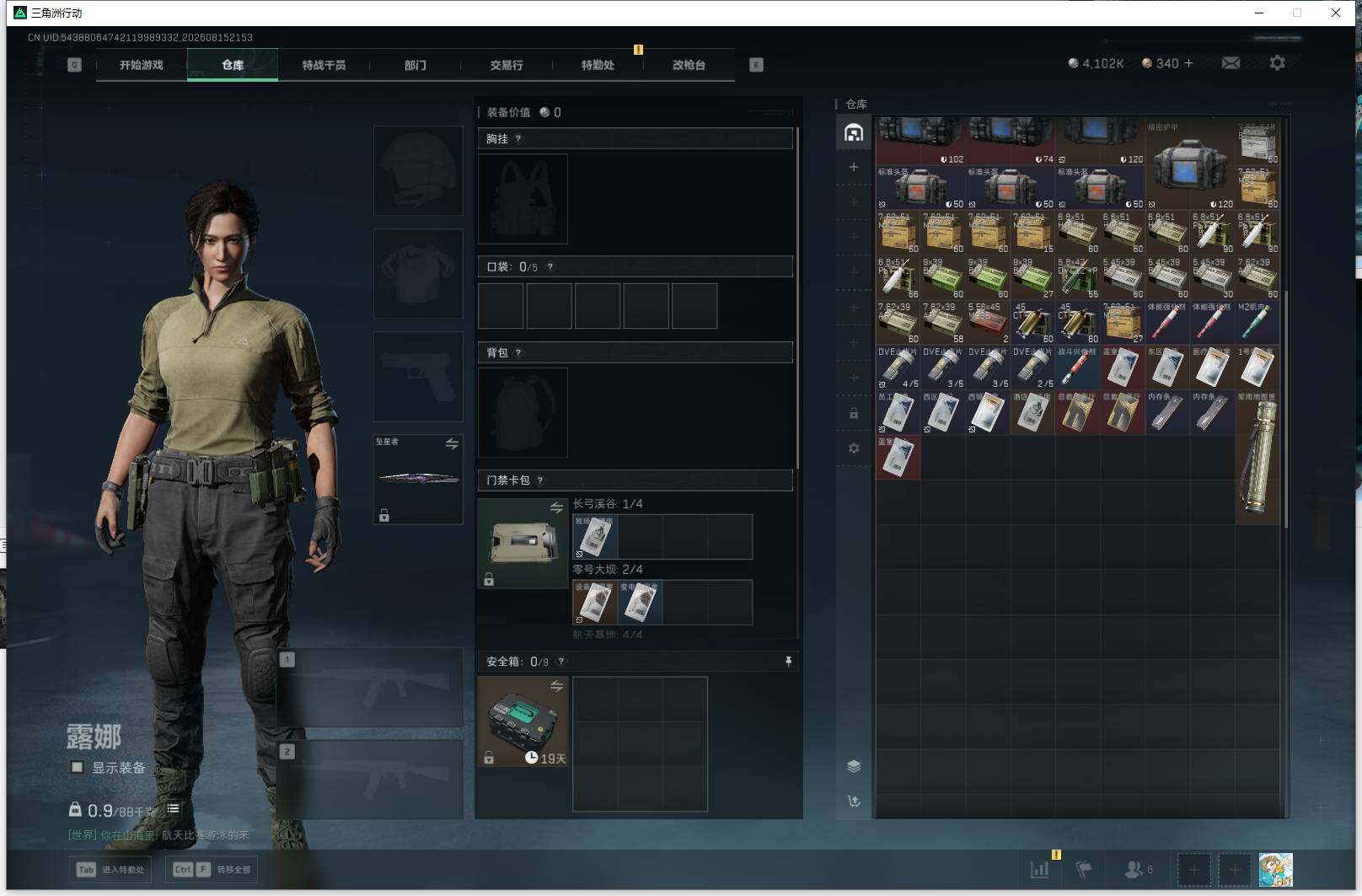Open the weight details list icon
1362x896 pixels.
(173, 809)
